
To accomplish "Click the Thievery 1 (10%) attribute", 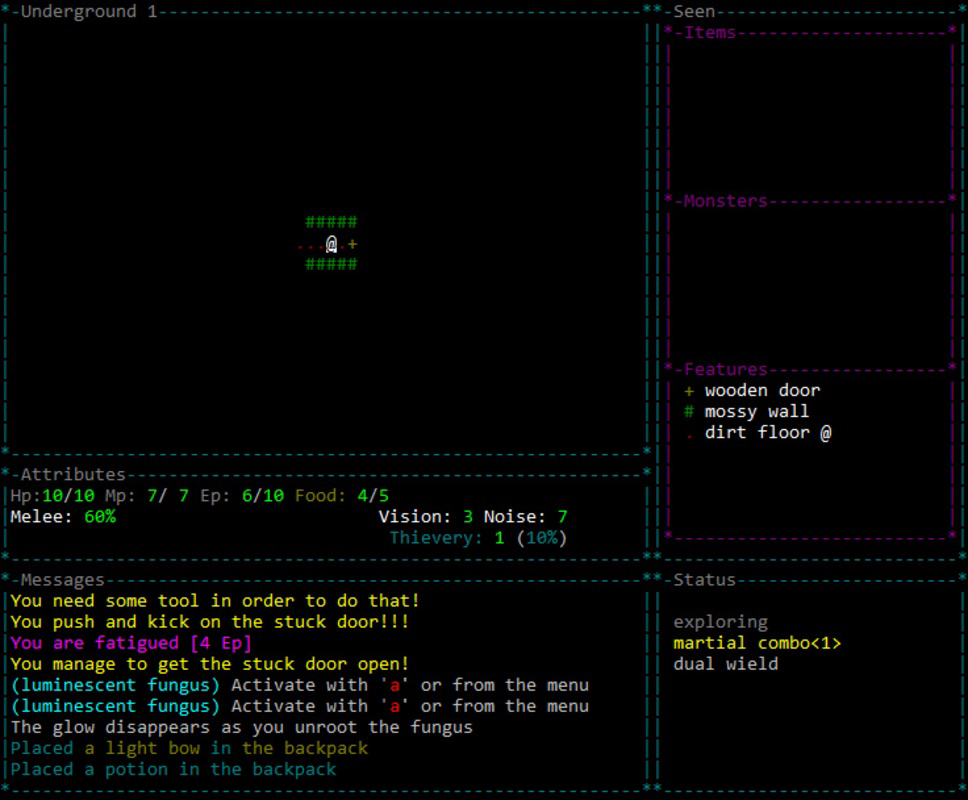I will pyautogui.click(x=478, y=538).
